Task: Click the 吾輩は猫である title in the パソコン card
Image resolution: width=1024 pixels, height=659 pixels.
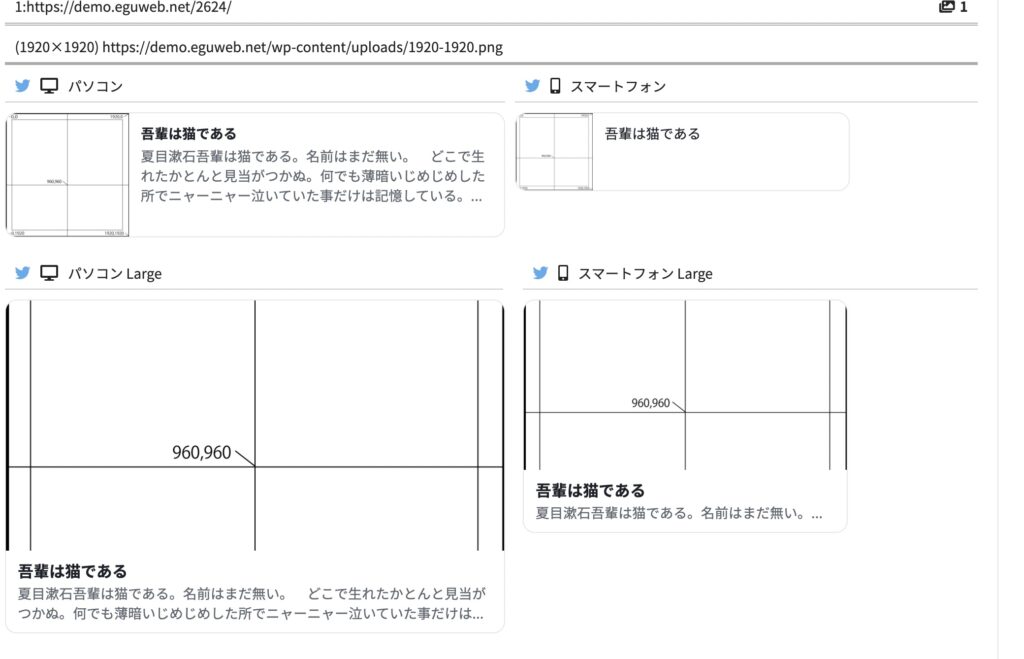Action: coord(189,133)
